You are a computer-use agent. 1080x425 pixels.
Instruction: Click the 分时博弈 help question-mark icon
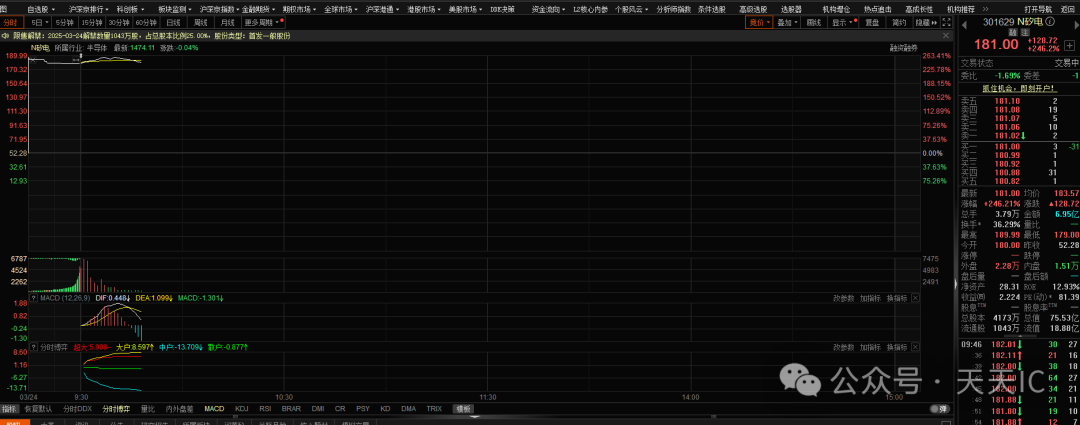[x=33, y=348]
